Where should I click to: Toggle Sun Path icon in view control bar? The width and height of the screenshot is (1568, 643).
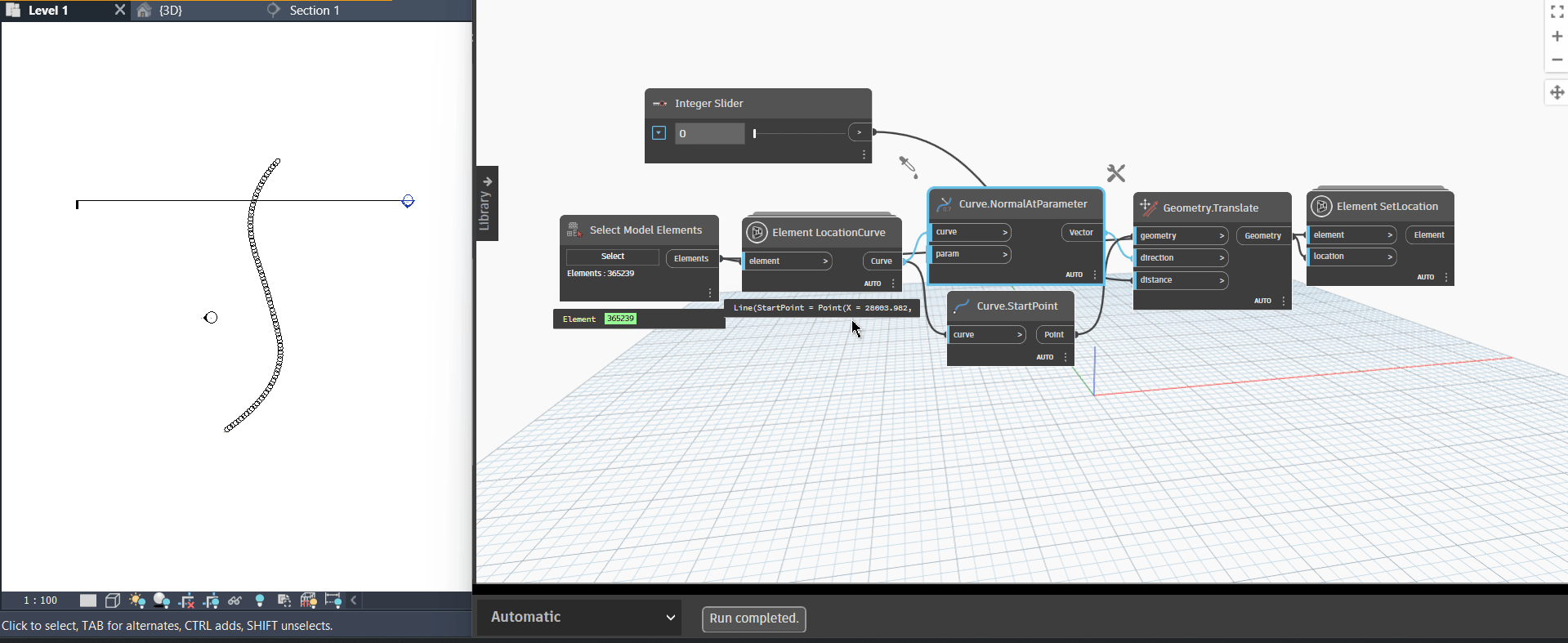click(137, 601)
